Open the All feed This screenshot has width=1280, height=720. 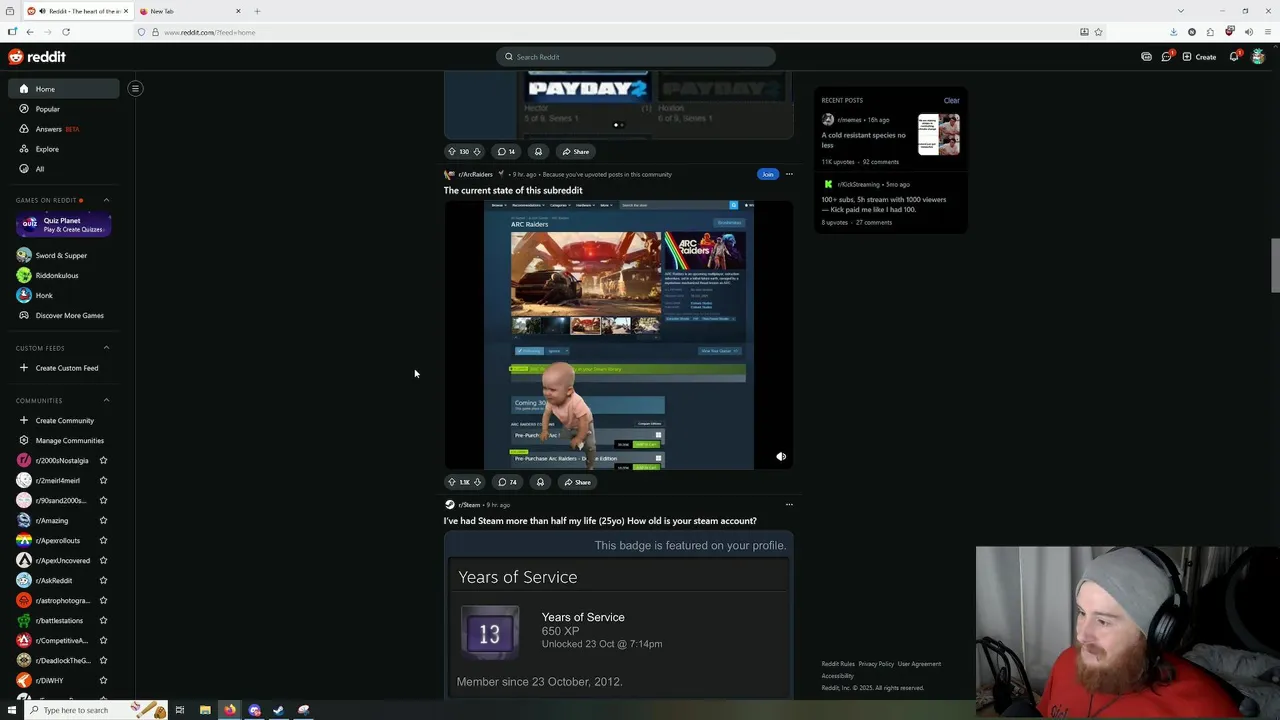click(40, 169)
